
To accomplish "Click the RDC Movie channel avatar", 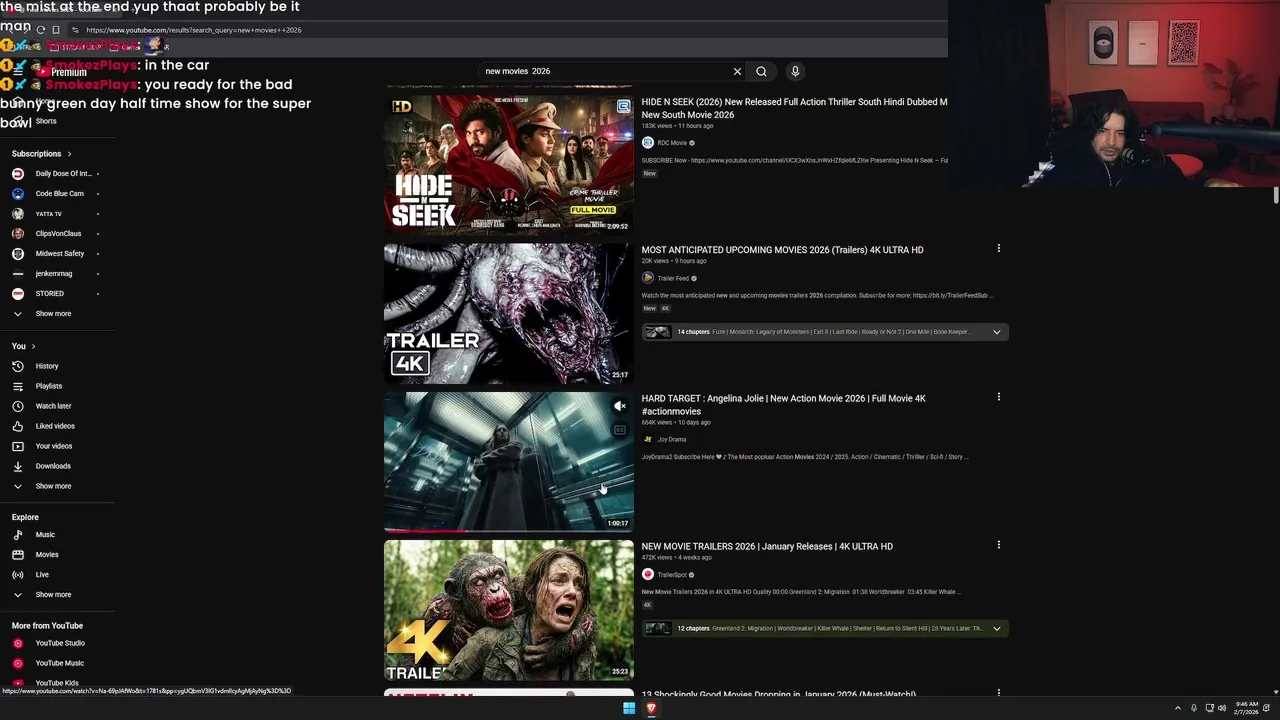I will click(x=648, y=143).
